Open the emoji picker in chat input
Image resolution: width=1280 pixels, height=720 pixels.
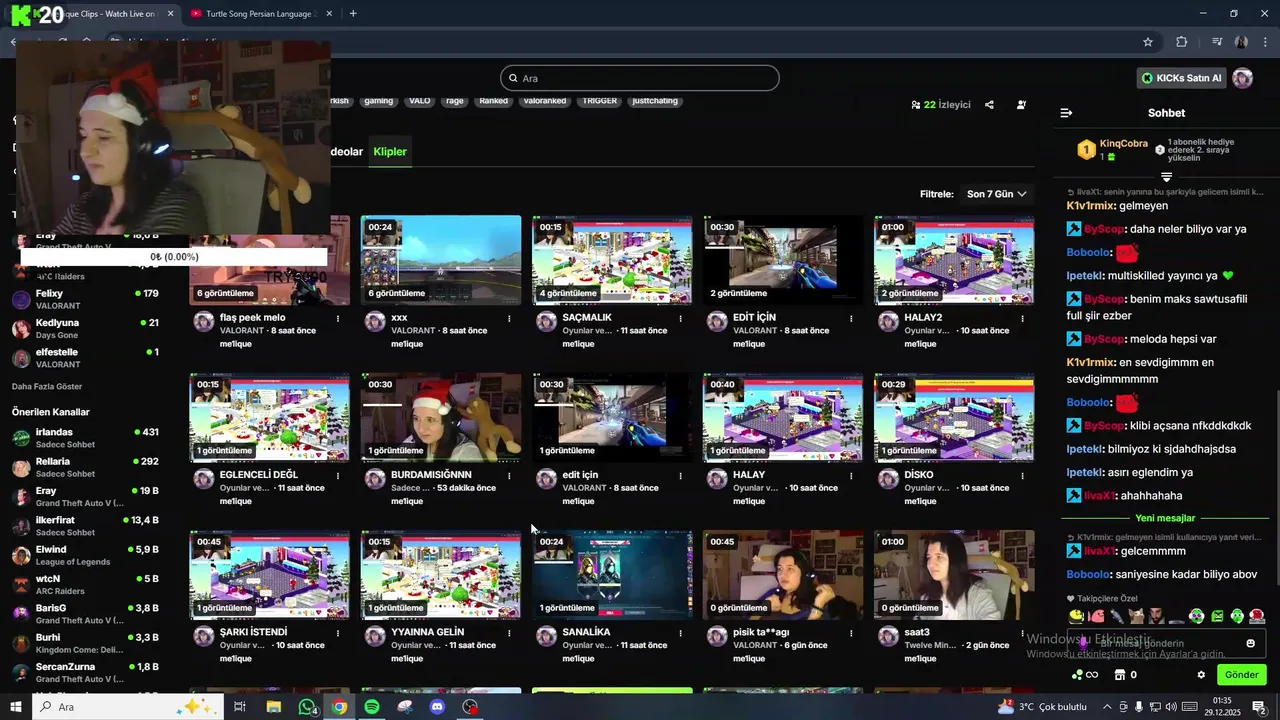[1250, 643]
